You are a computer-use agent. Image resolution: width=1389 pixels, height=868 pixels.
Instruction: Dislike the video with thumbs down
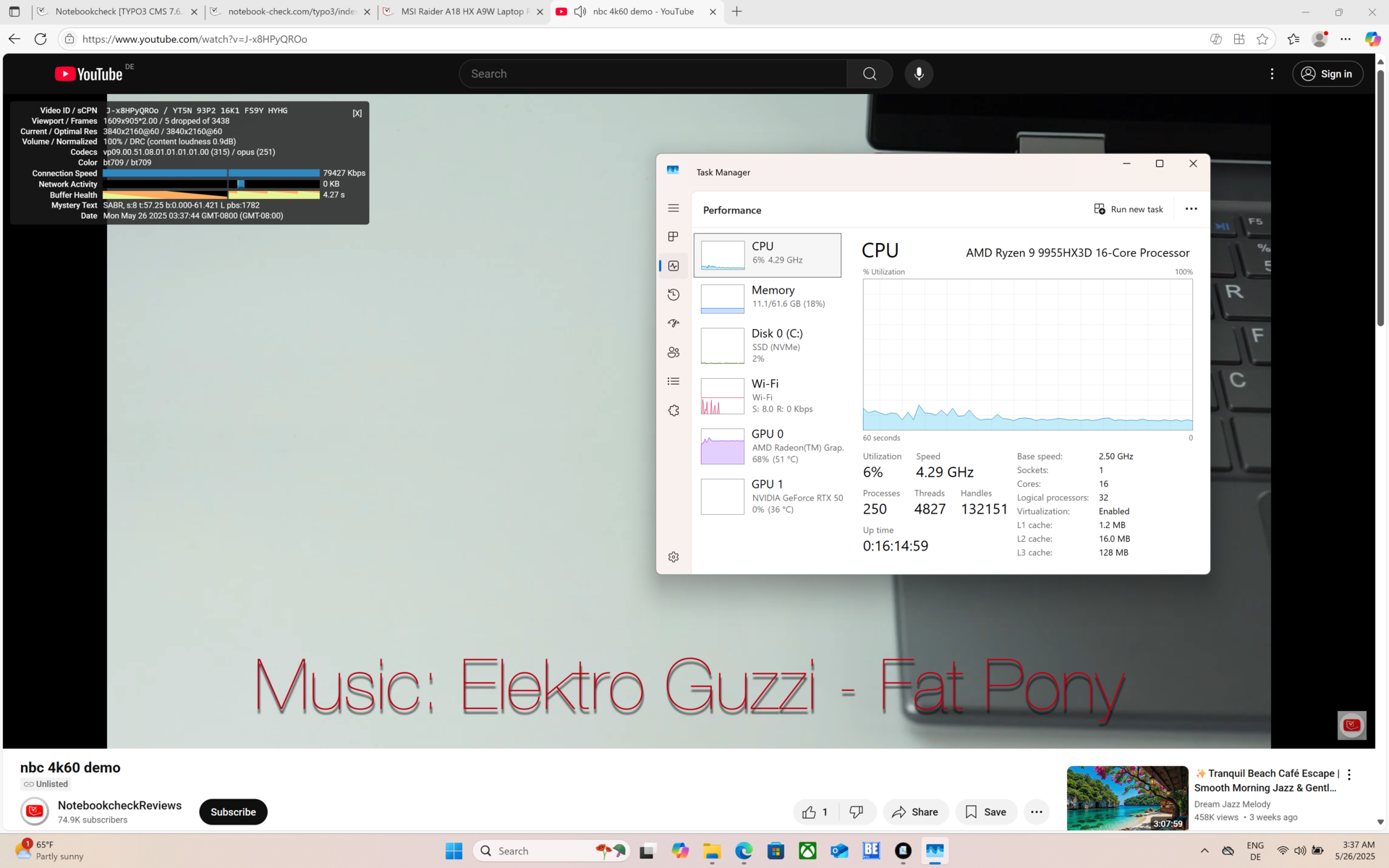tap(856, 812)
